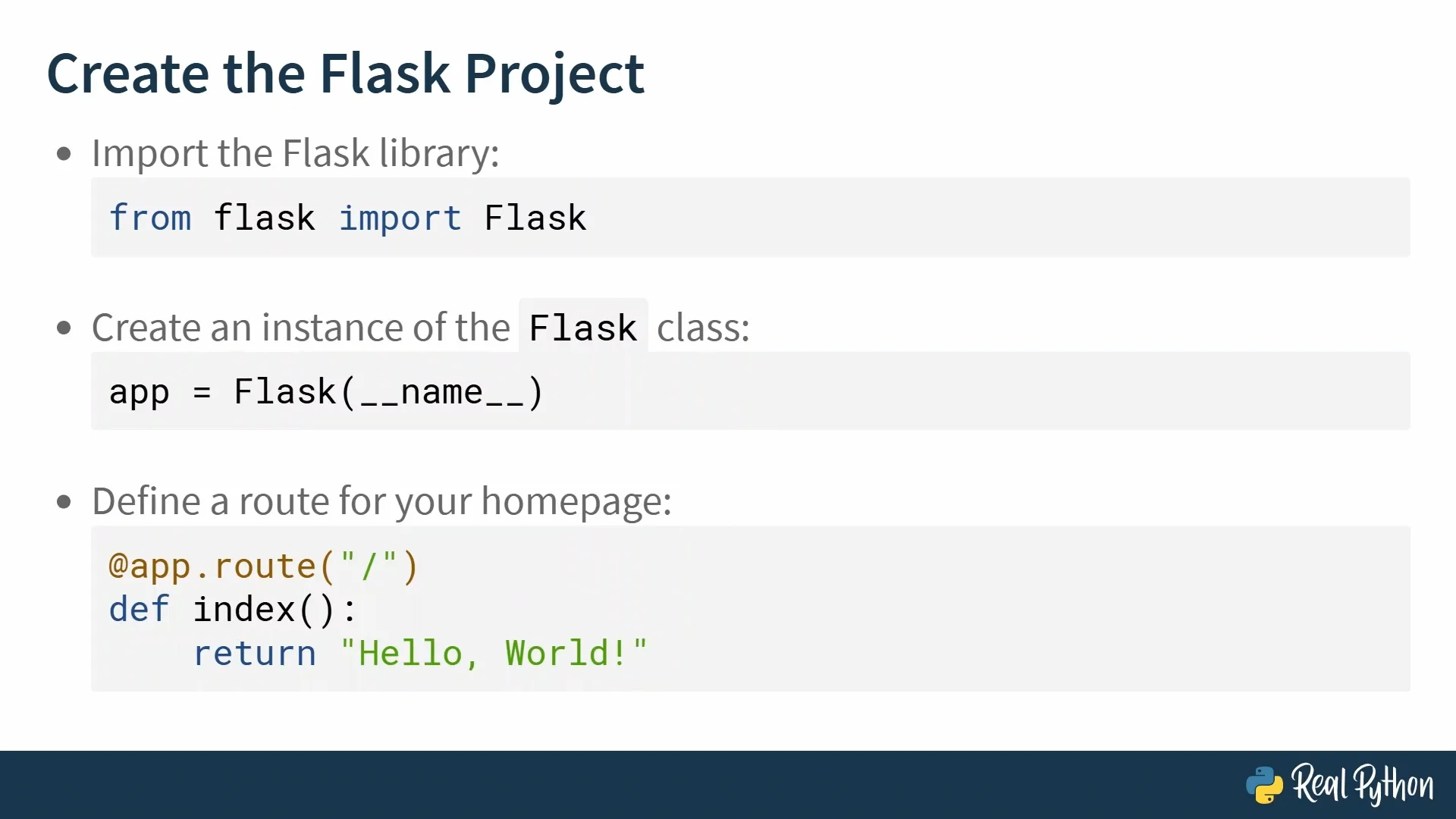Click the '@app.route("/")' decorator line
Image resolution: width=1456 pixels, height=819 pixels.
pos(263,566)
